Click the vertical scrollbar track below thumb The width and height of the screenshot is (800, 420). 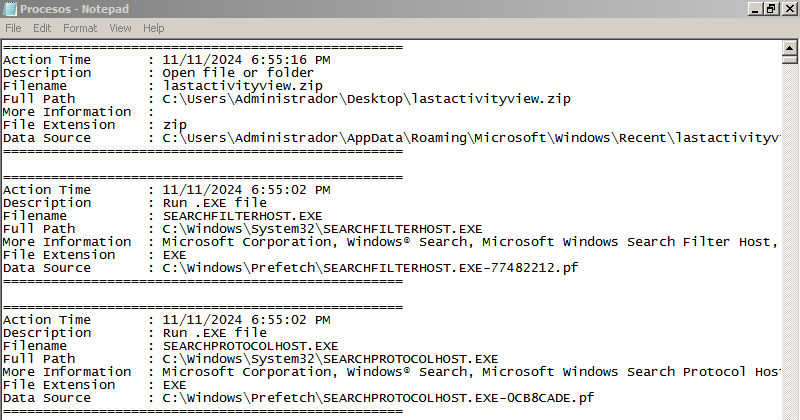pyautogui.click(x=789, y=240)
